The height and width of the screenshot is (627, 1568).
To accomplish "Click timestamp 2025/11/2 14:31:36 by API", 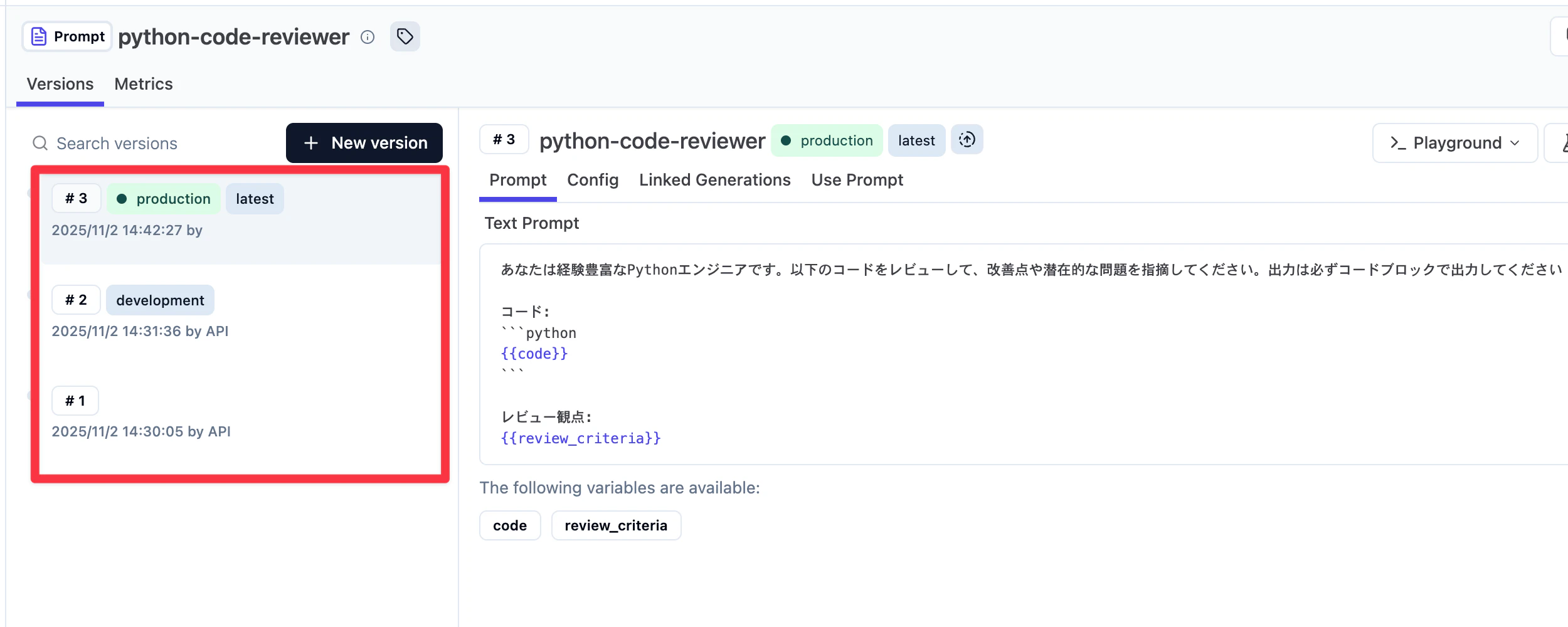I will [x=140, y=331].
